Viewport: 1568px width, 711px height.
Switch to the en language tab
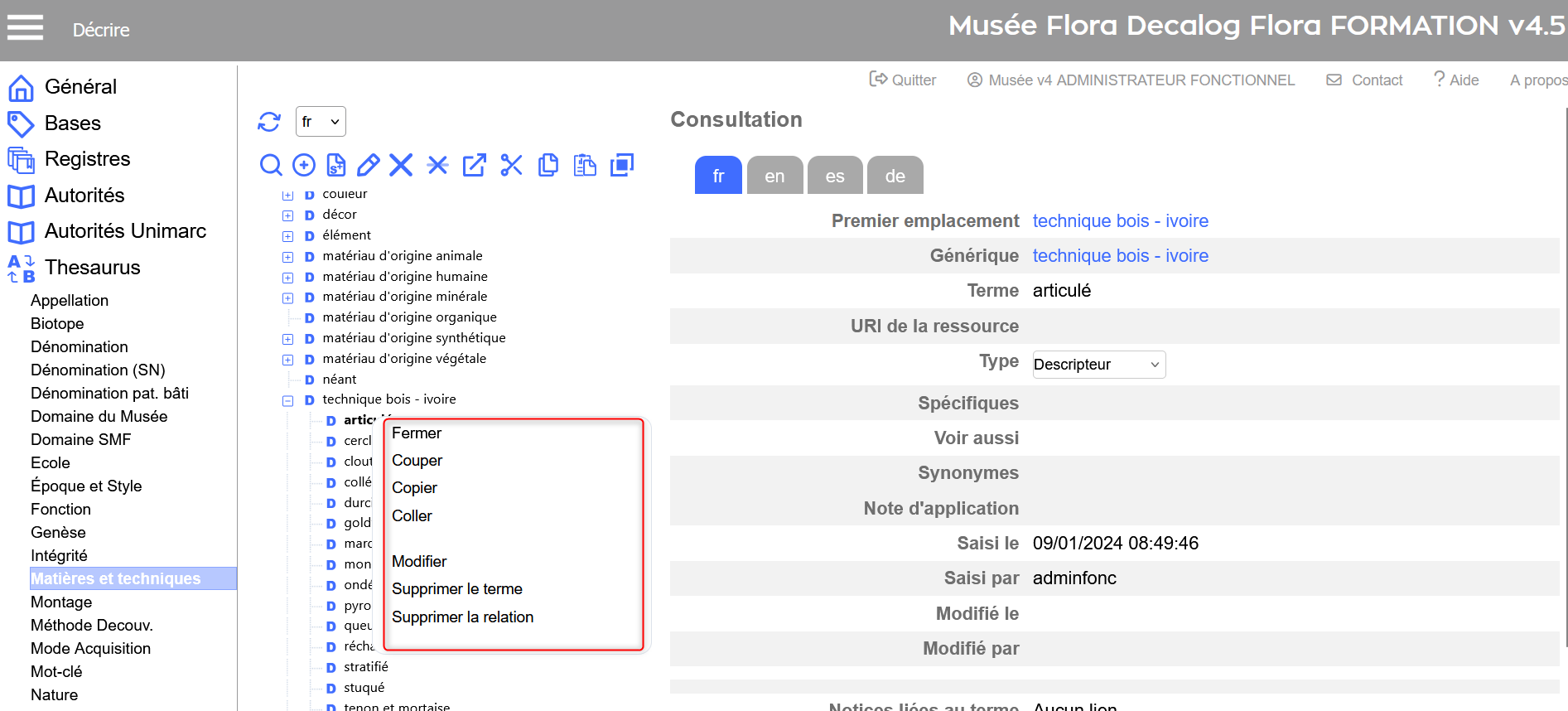774,176
